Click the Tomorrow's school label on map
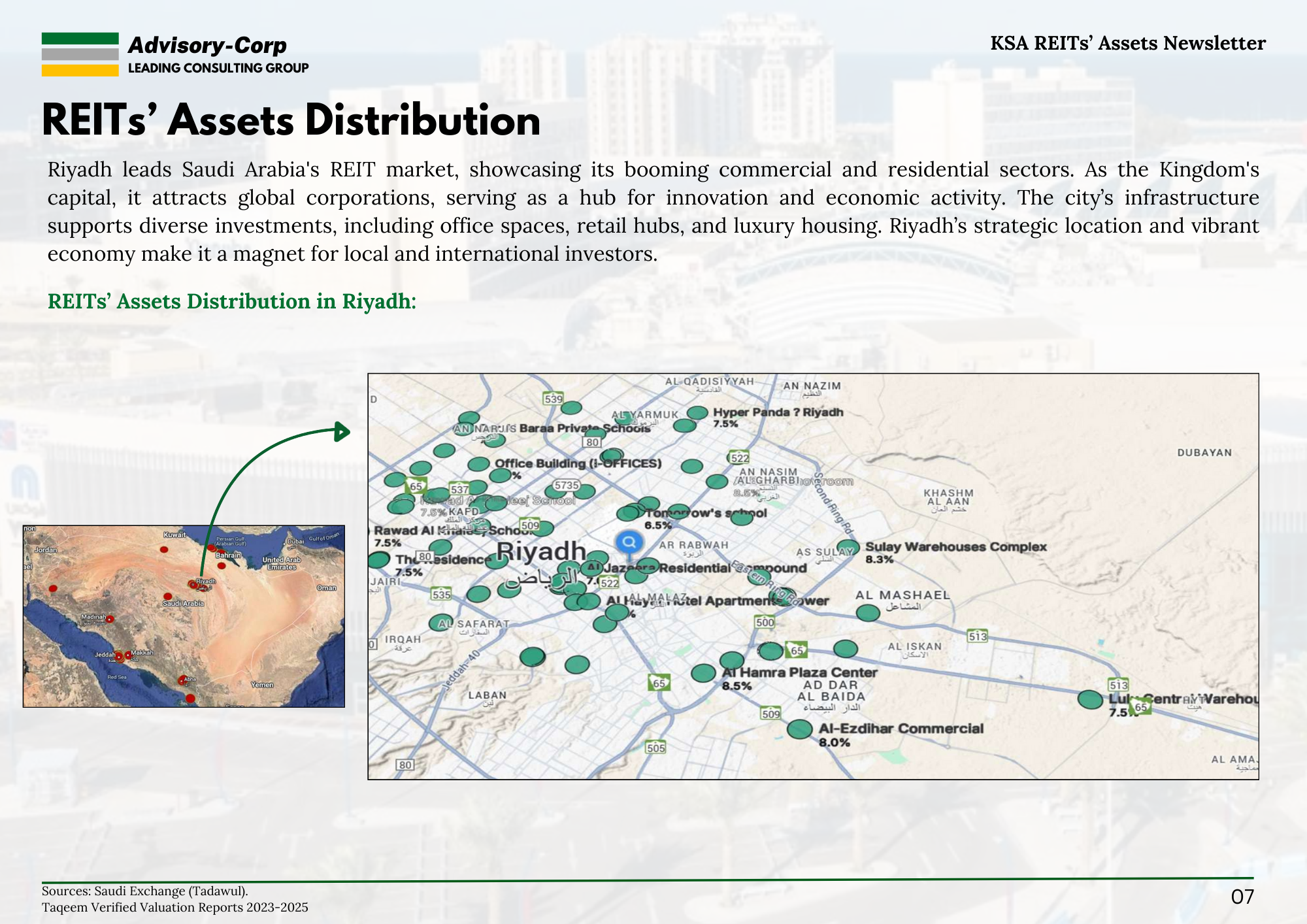Screen dimensions: 1307x924 point(706,514)
